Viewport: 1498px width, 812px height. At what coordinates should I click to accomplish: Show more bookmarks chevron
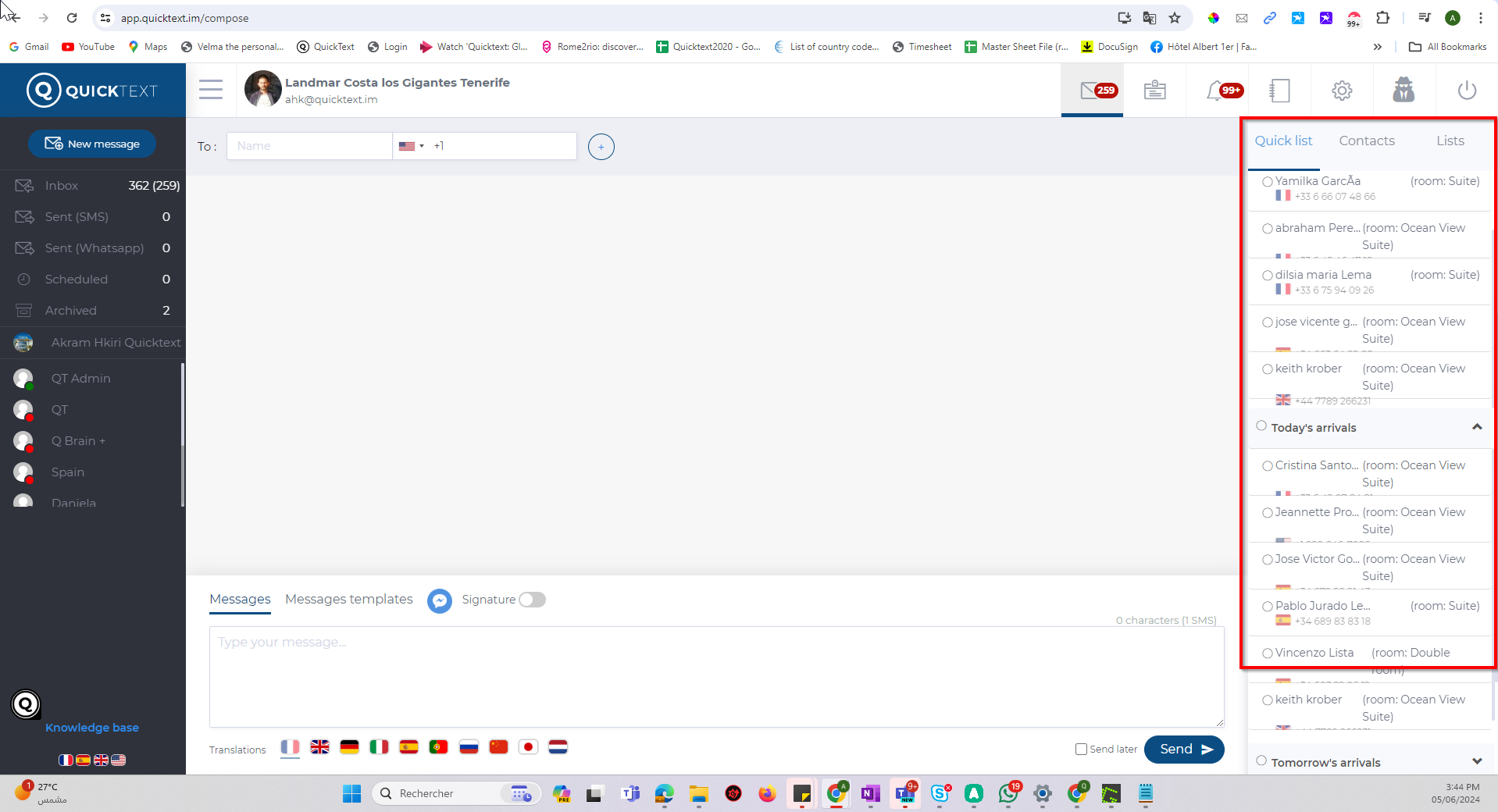click(1378, 47)
